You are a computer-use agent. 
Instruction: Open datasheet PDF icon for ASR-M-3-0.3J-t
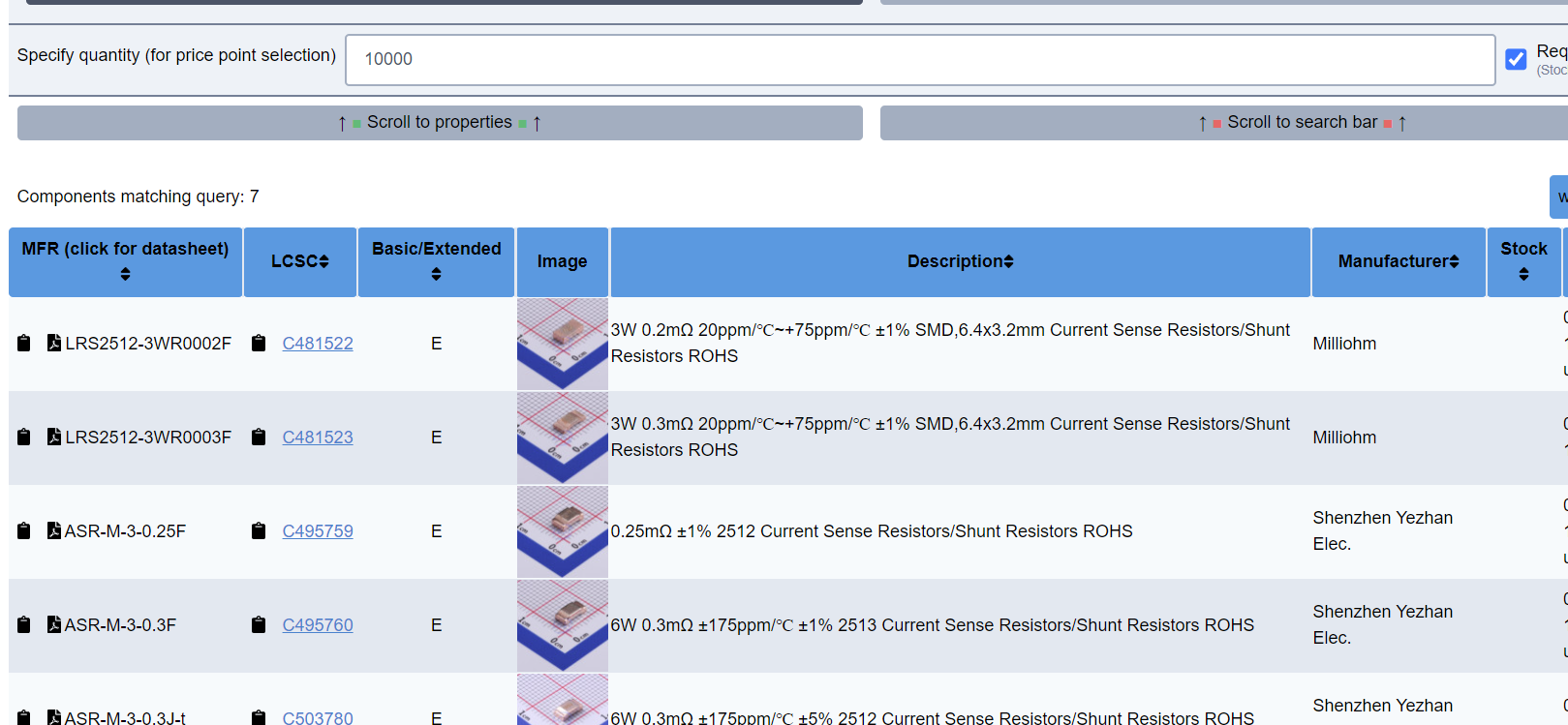54,718
